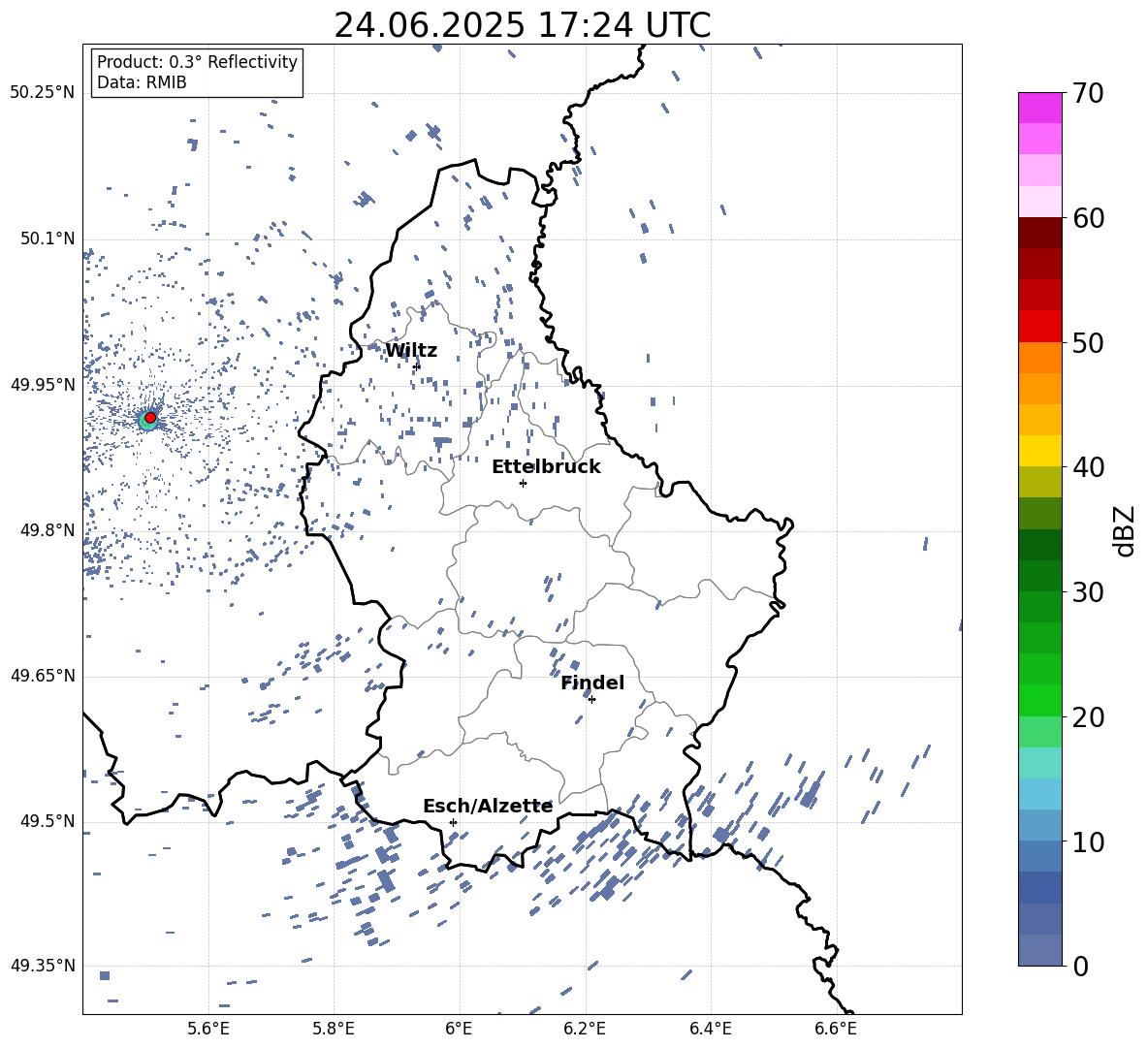Image resolution: width=1148 pixels, height=1048 pixels.
Task: Click the 50.25°N latitude label
Action: point(43,93)
